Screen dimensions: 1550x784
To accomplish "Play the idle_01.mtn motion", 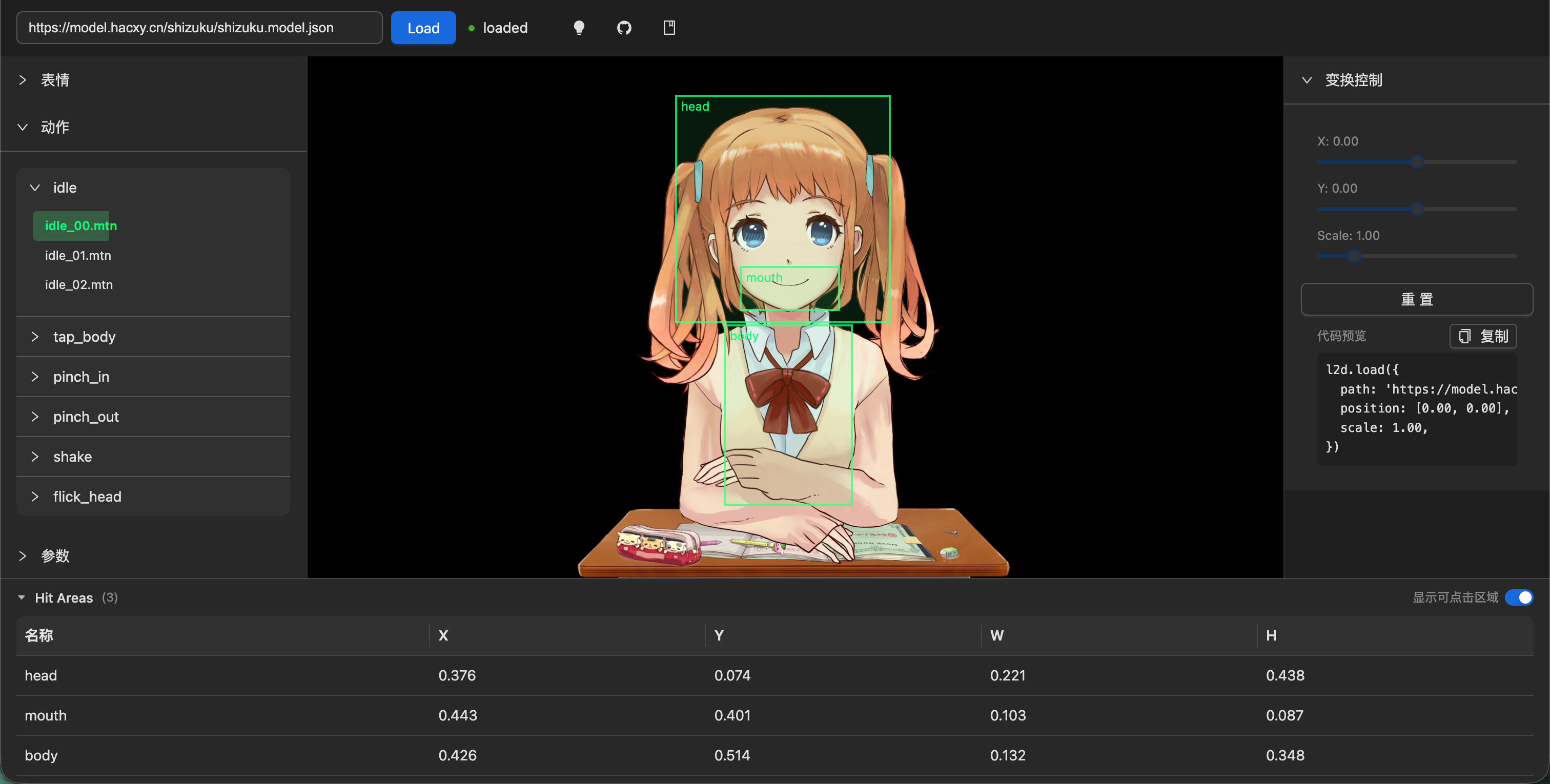I will pyautogui.click(x=77, y=255).
